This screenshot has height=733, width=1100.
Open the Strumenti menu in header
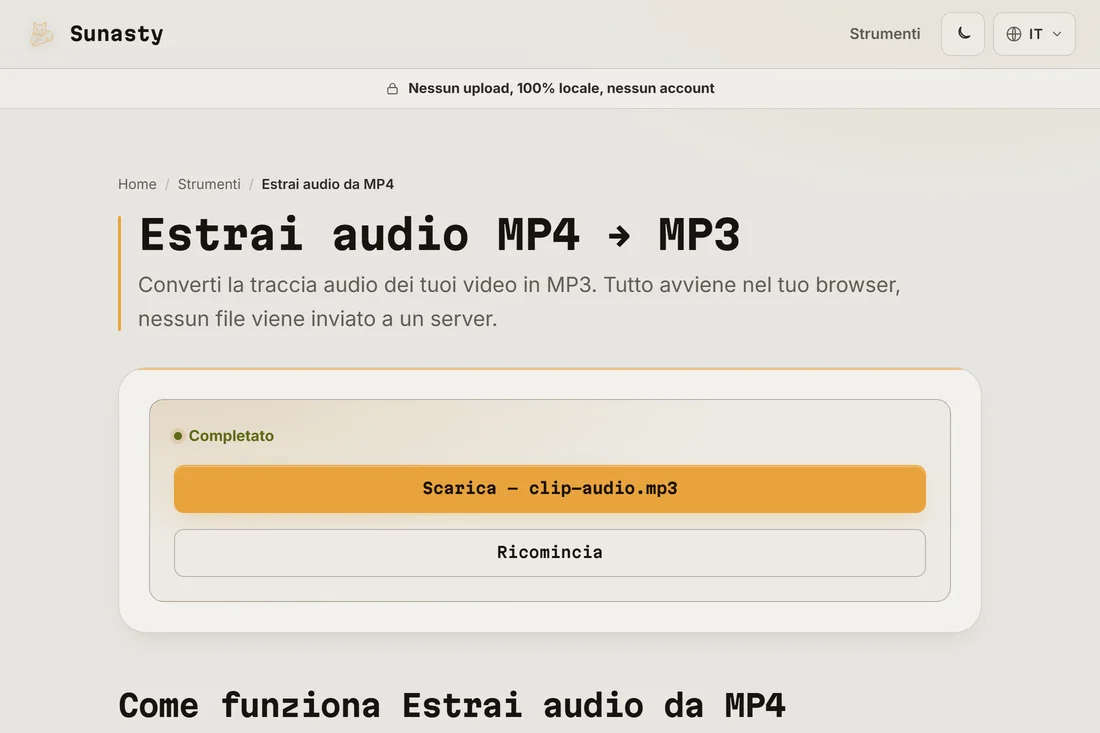coord(885,34)
